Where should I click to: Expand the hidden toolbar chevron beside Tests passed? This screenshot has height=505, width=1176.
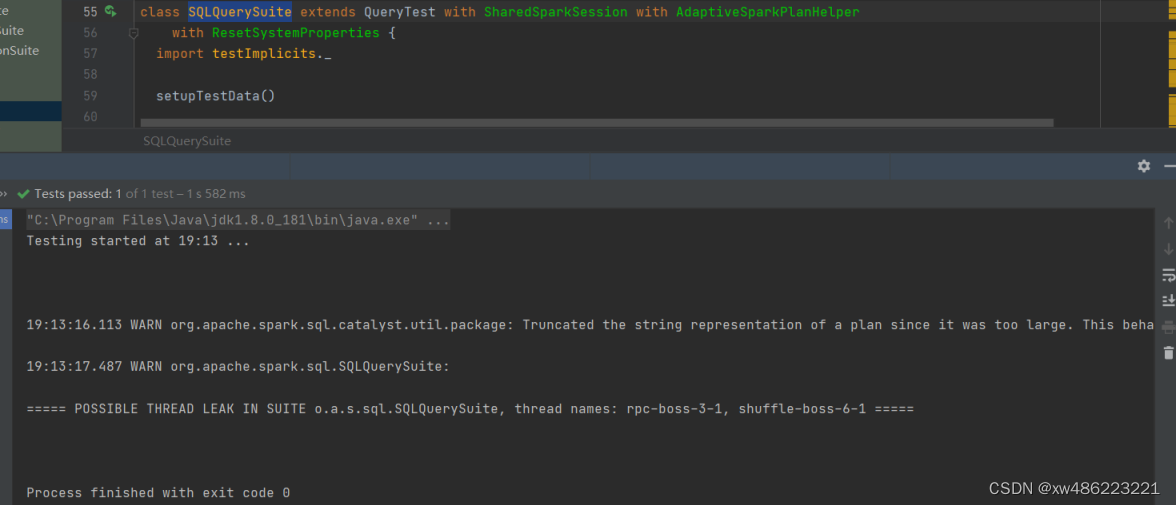pos(4,194)
